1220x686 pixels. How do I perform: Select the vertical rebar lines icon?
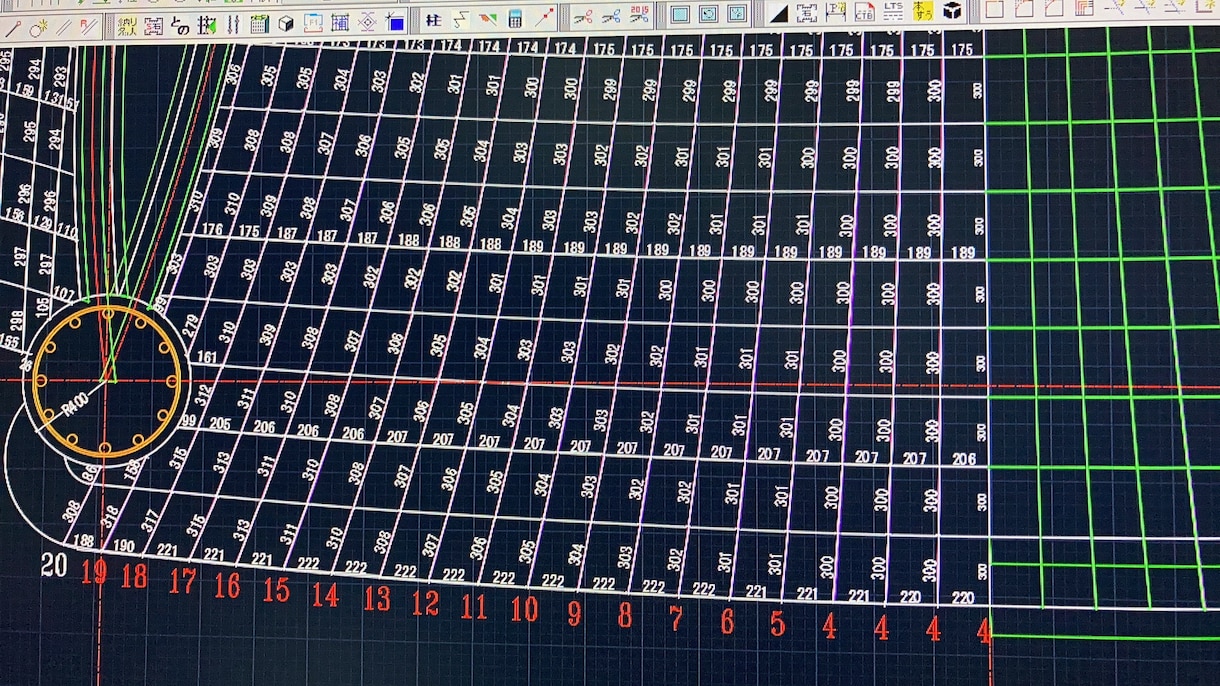[232, 23]
